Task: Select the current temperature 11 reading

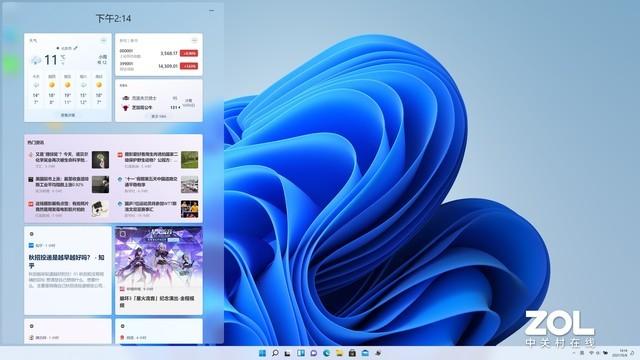Action: pyautogui.click(x=51, y=60)
